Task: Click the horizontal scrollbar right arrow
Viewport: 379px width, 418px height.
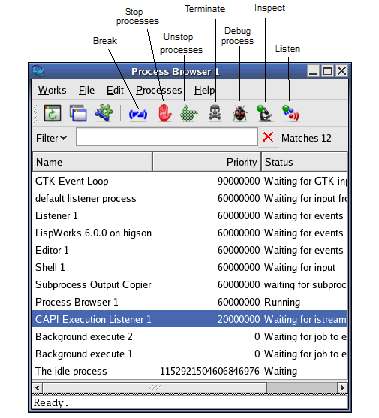Action: coord(342,388)
